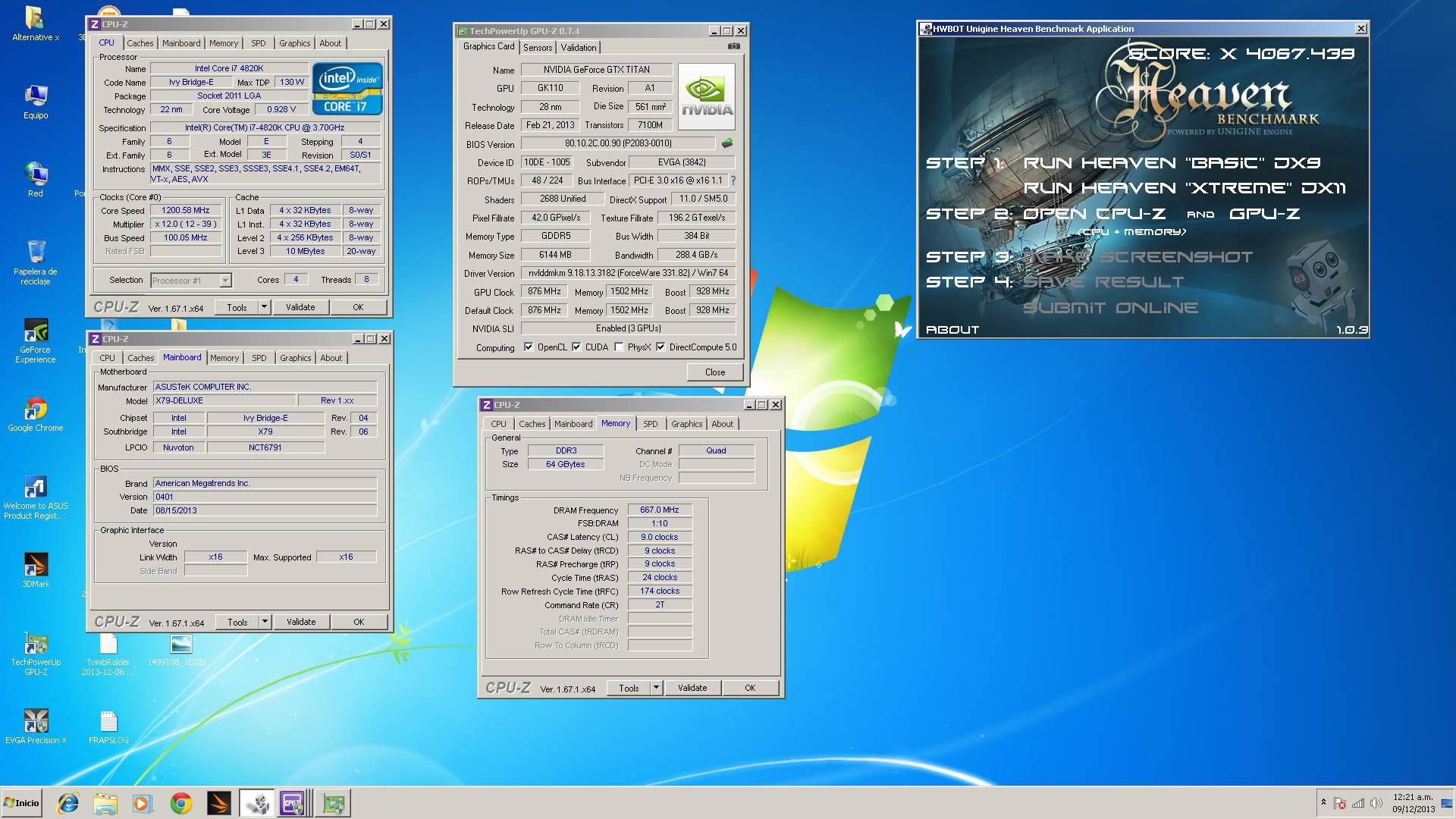Launch TechPowerUp GPU-Z desktop shortcut
Screen dimensions: 1456x819
[35, 653]
